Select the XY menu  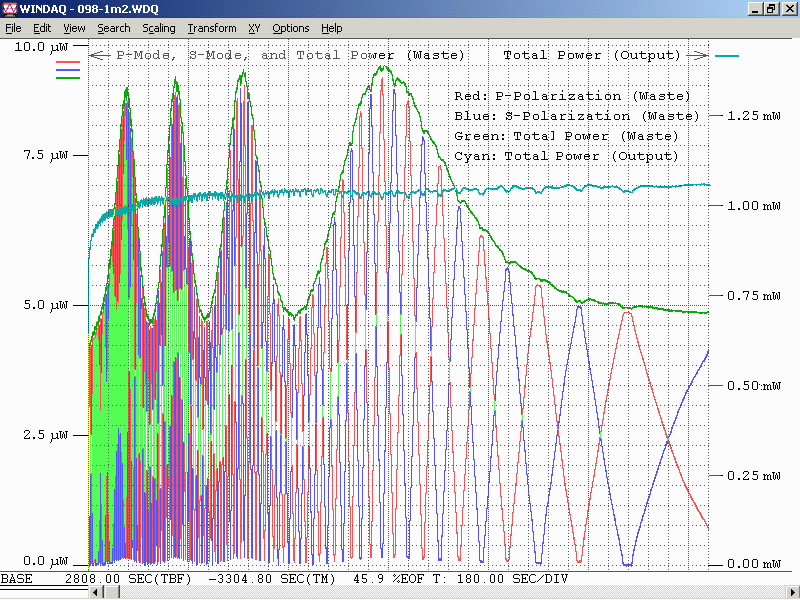[x=254, y=28]
